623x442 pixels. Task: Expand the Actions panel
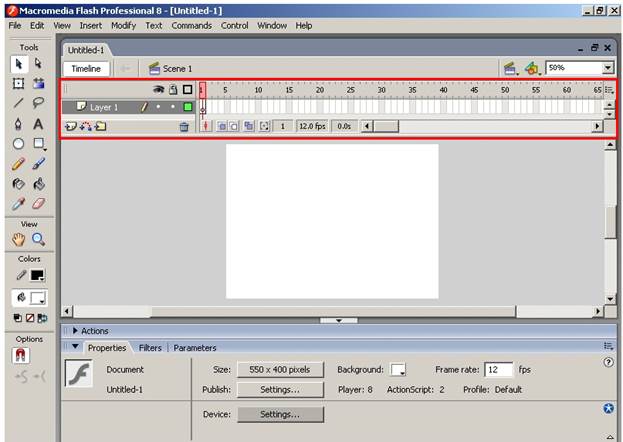click(x=75, y=330)
